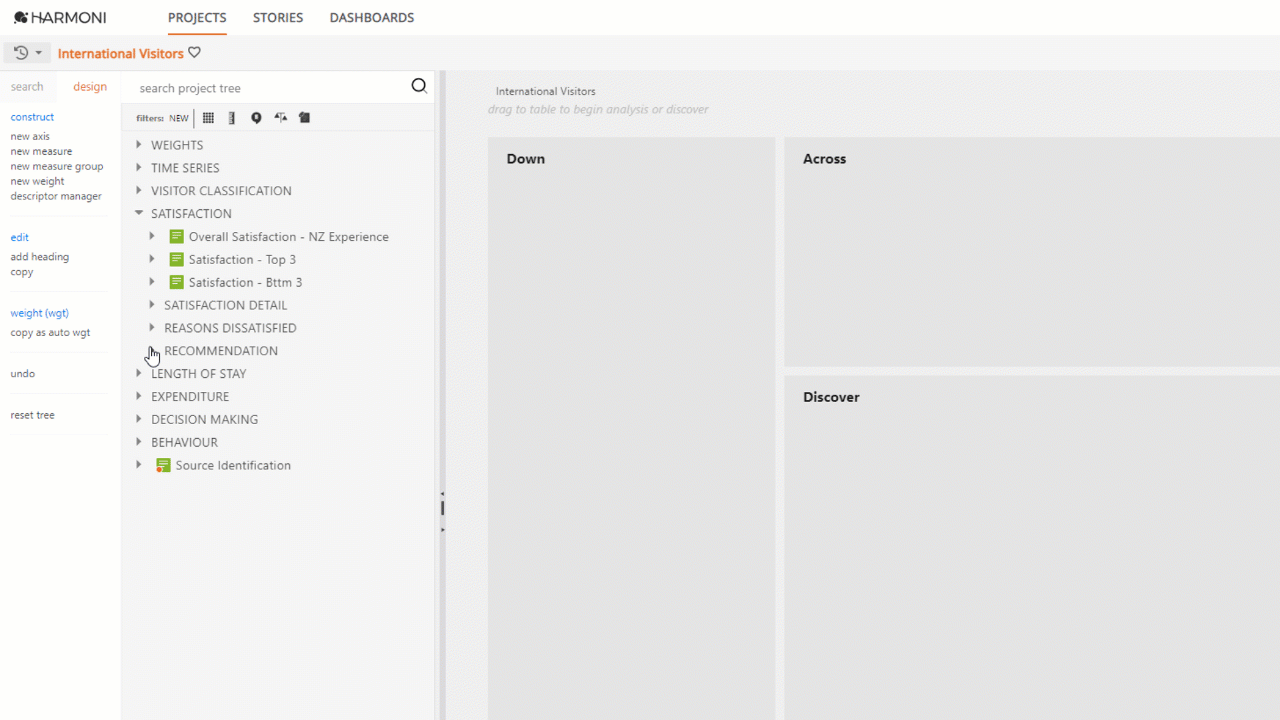Click the Harmoni logo
The width and height of the screenshot is (1280, 720).
pos(60,18)
